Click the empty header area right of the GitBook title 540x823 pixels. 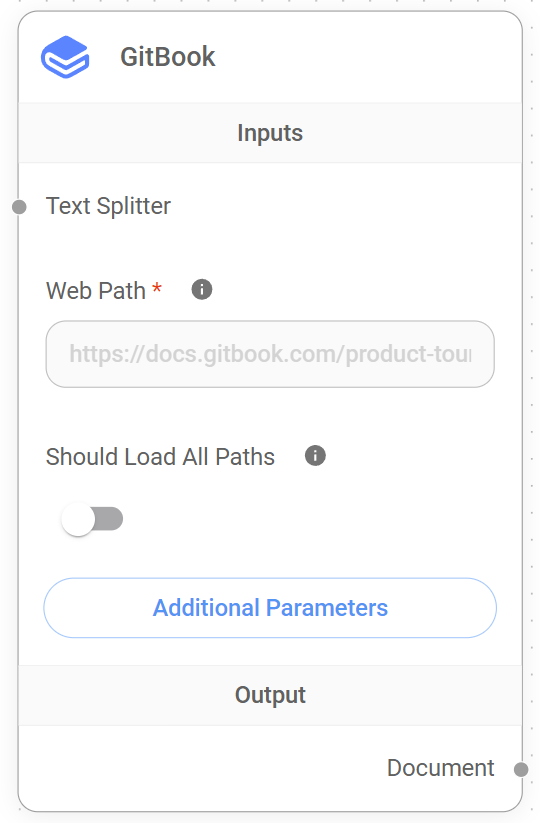tap(367, 57)
